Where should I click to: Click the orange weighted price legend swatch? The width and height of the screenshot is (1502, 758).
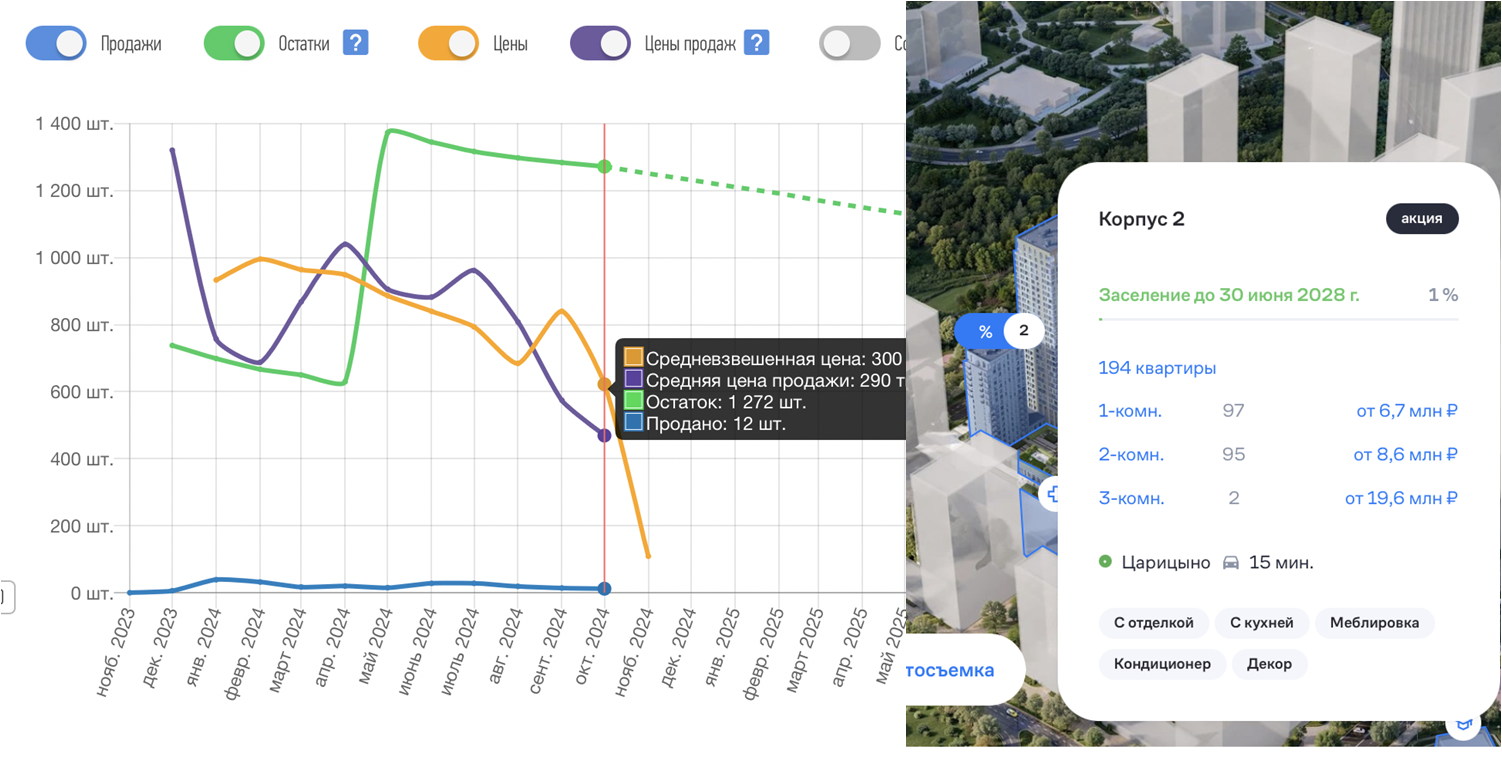(633, 358)
